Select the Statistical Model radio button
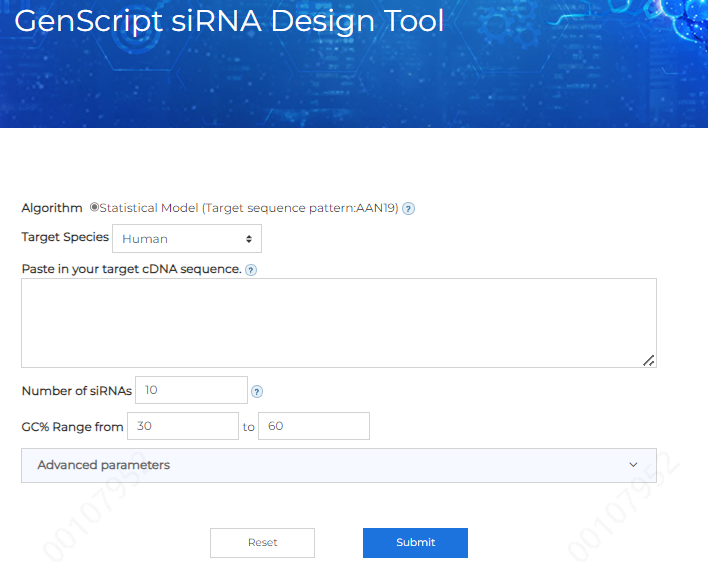 pyautogui.click(x=94, y=208)
